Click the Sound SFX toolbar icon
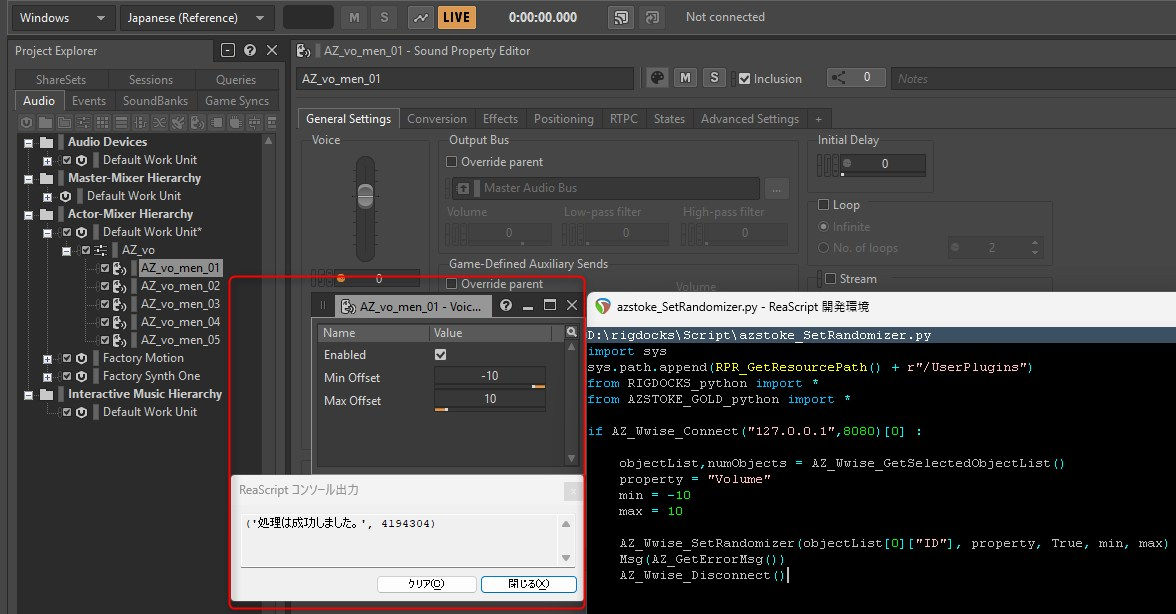 pyautogui.click(x=178, y=122)
